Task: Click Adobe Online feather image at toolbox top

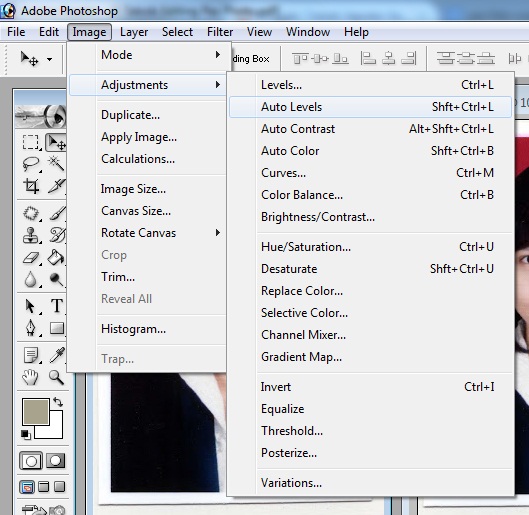Action: [40, 116]
